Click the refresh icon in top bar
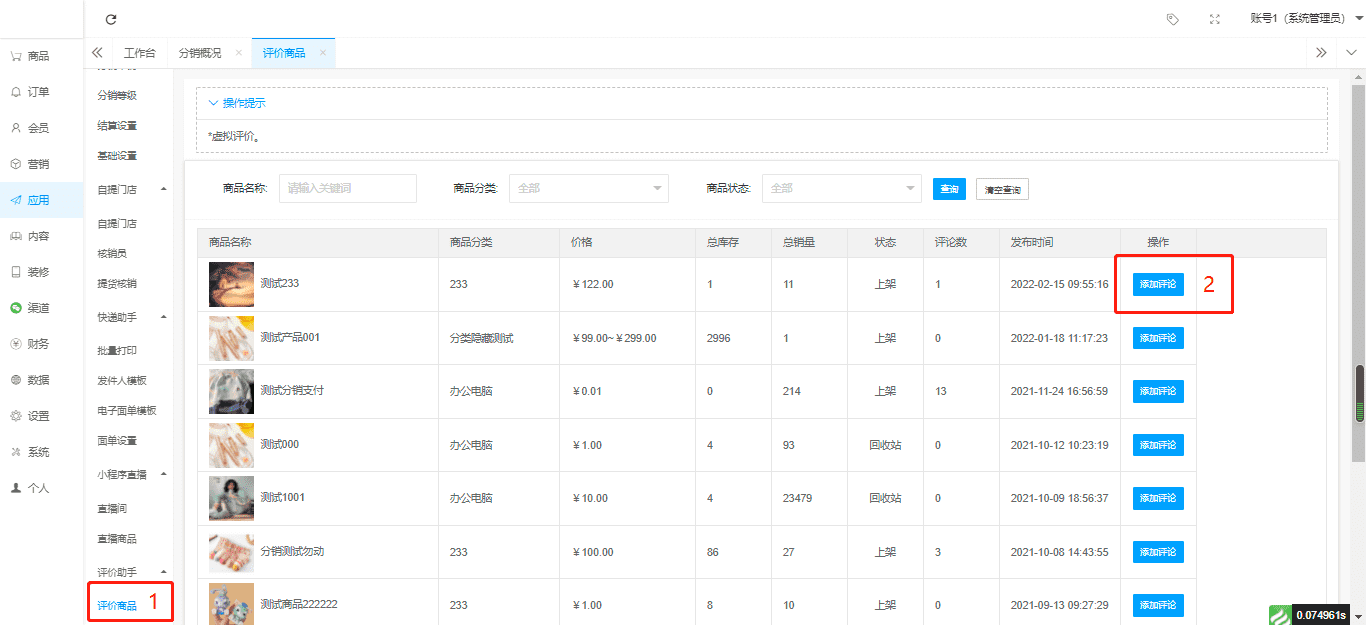1366x625 pixels. (111, 19)
